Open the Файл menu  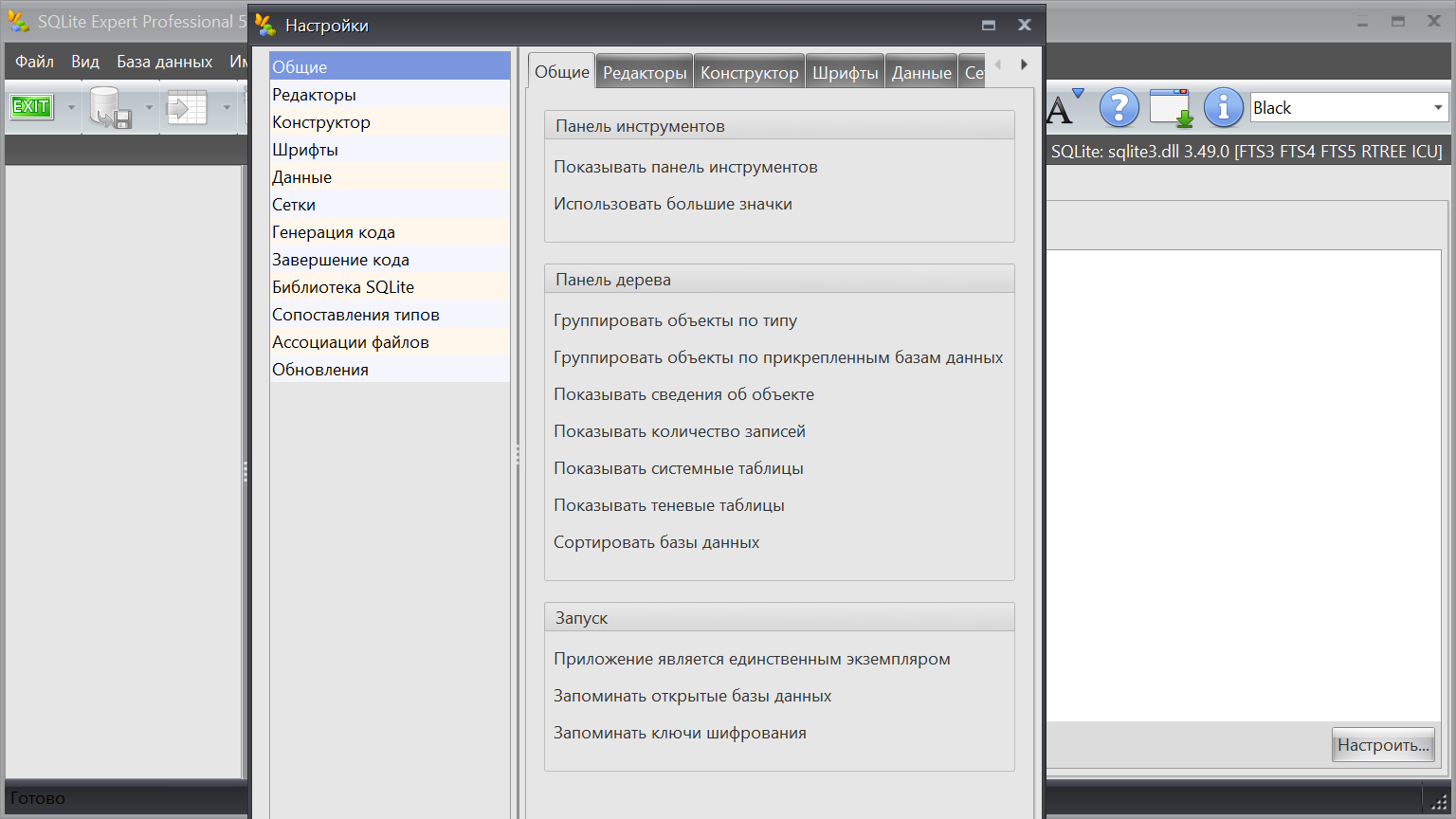pos(35,62)
